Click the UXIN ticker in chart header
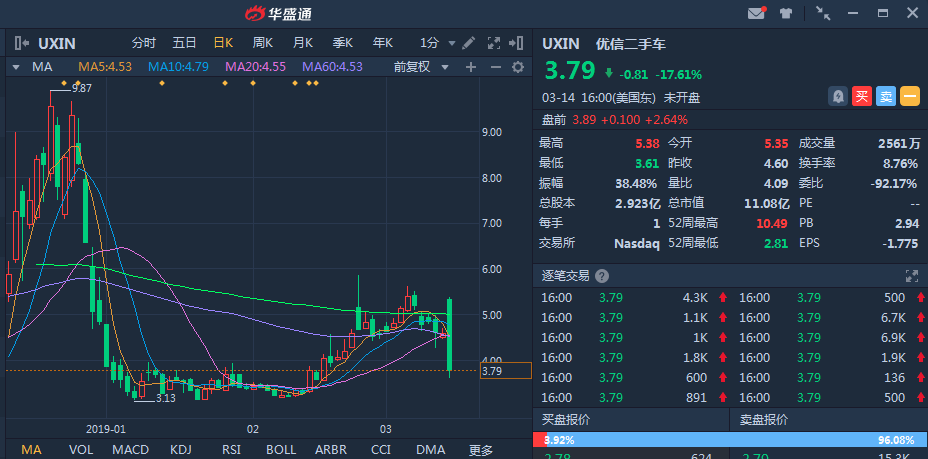The width and height of the screenshot is (928, 459). click(57, 43)
